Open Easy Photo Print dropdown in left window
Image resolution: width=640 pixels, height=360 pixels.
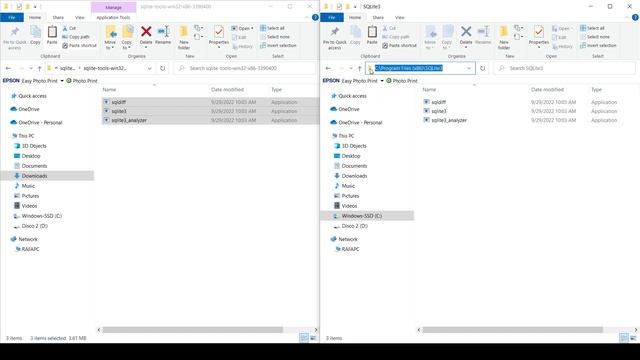click(62, 81)
